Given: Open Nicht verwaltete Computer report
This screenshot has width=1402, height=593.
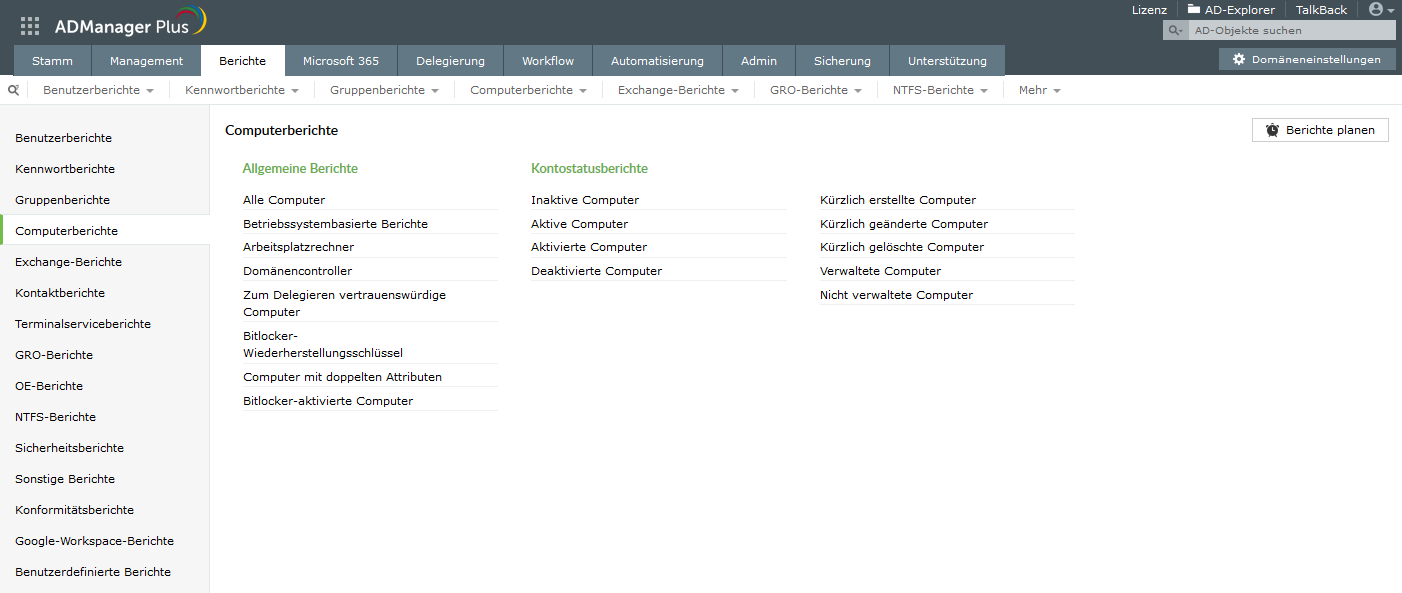Looking at the screenshot, I should pos(896,295).
